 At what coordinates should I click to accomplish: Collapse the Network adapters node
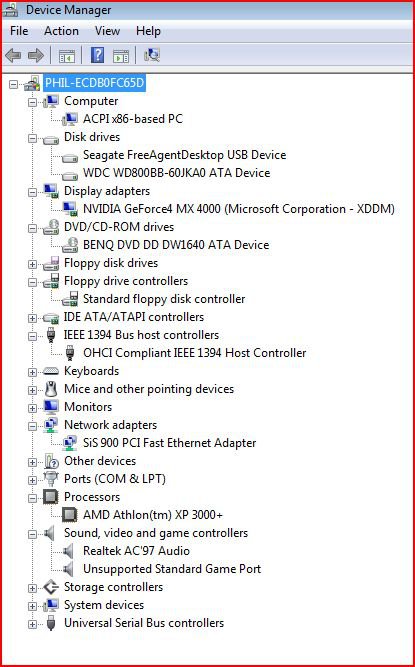(32, 426)
